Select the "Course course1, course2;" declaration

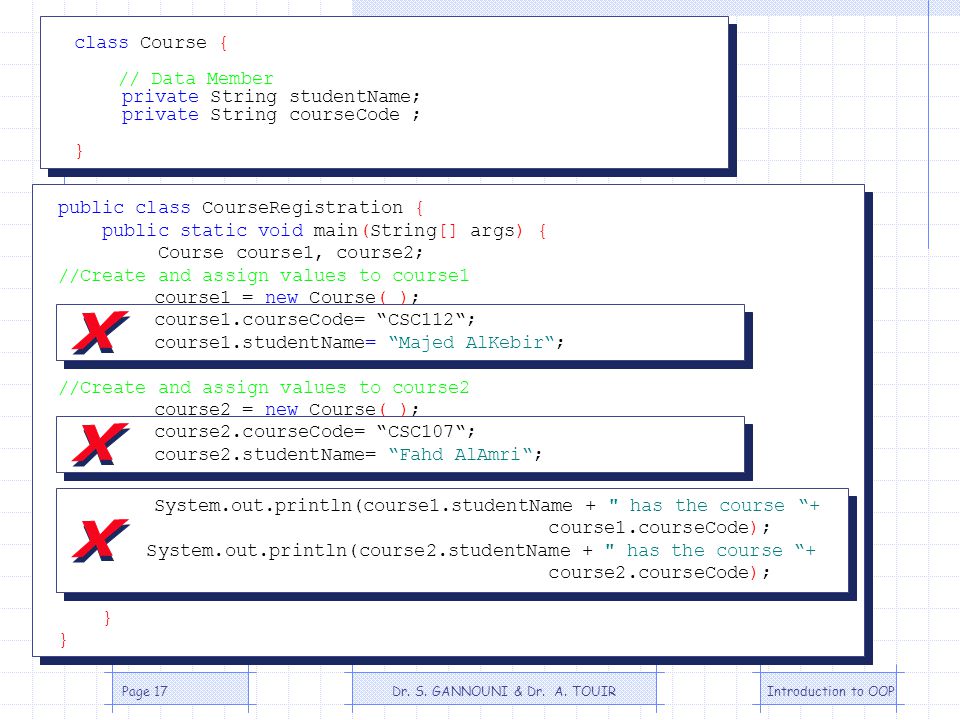click(290, 253)
